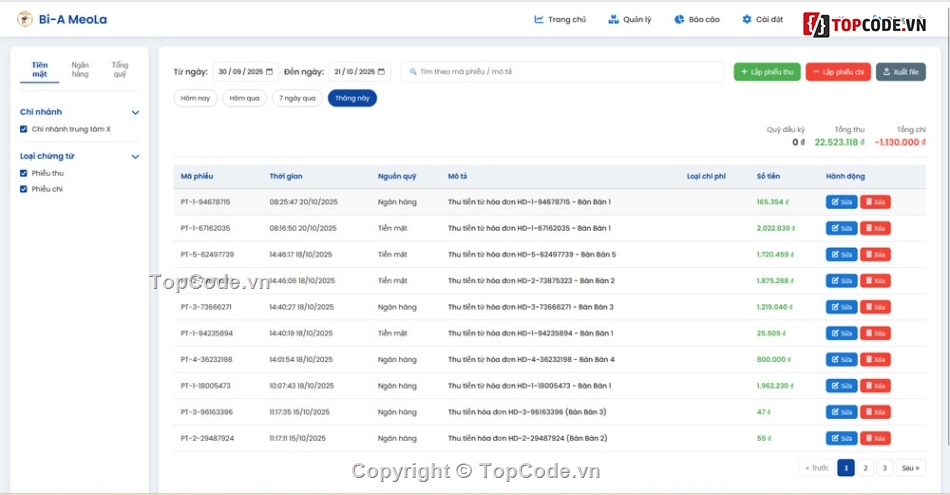Click the search by mã phiếu field
Screen dimensions: 950x495
[562, 72]
